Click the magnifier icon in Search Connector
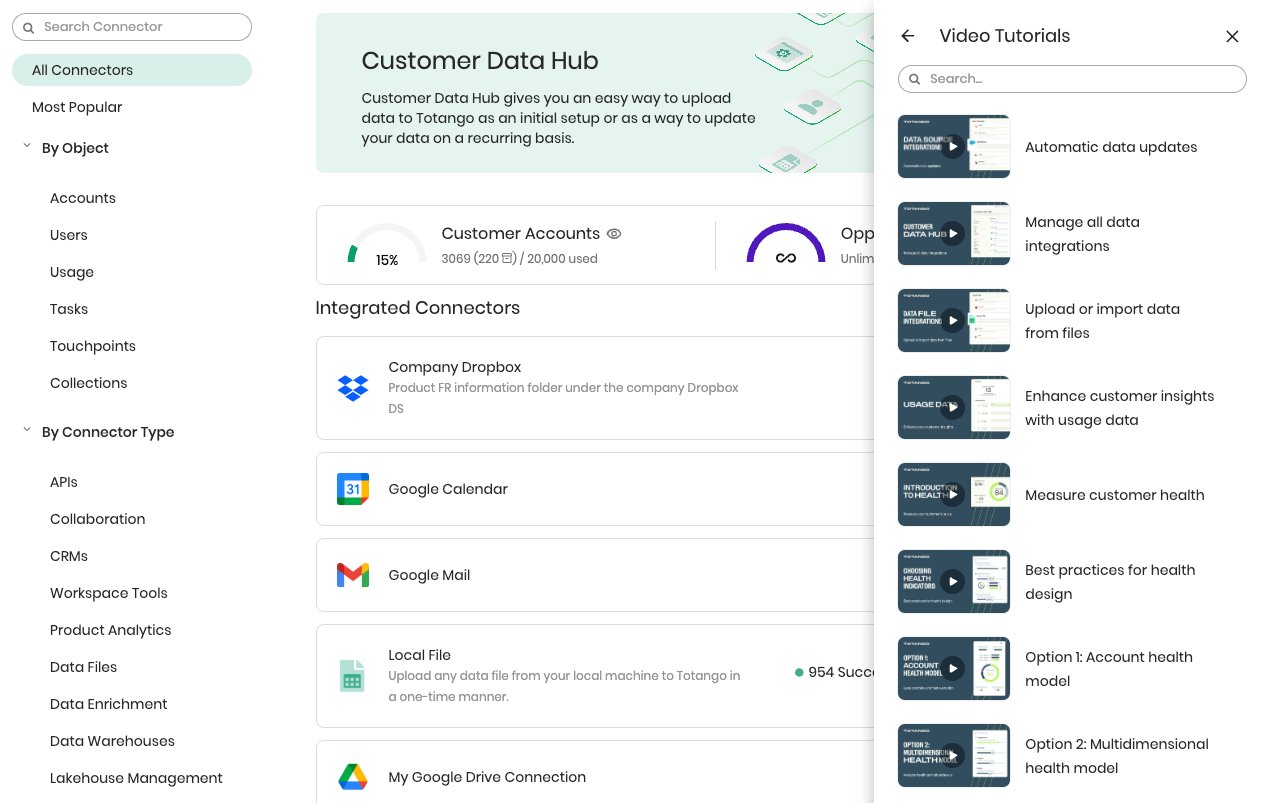 click(x=29, y=28)
